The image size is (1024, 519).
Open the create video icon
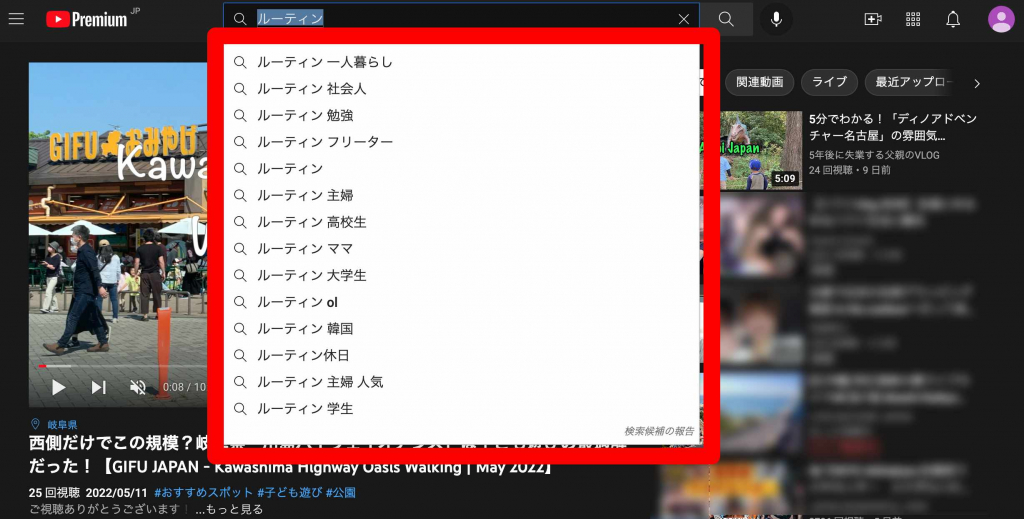872,19
